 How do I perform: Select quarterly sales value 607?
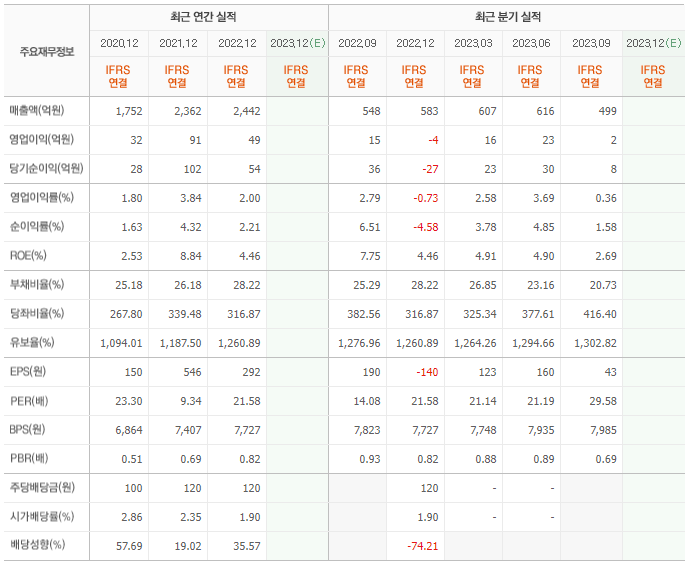click(x=487, y=111)
